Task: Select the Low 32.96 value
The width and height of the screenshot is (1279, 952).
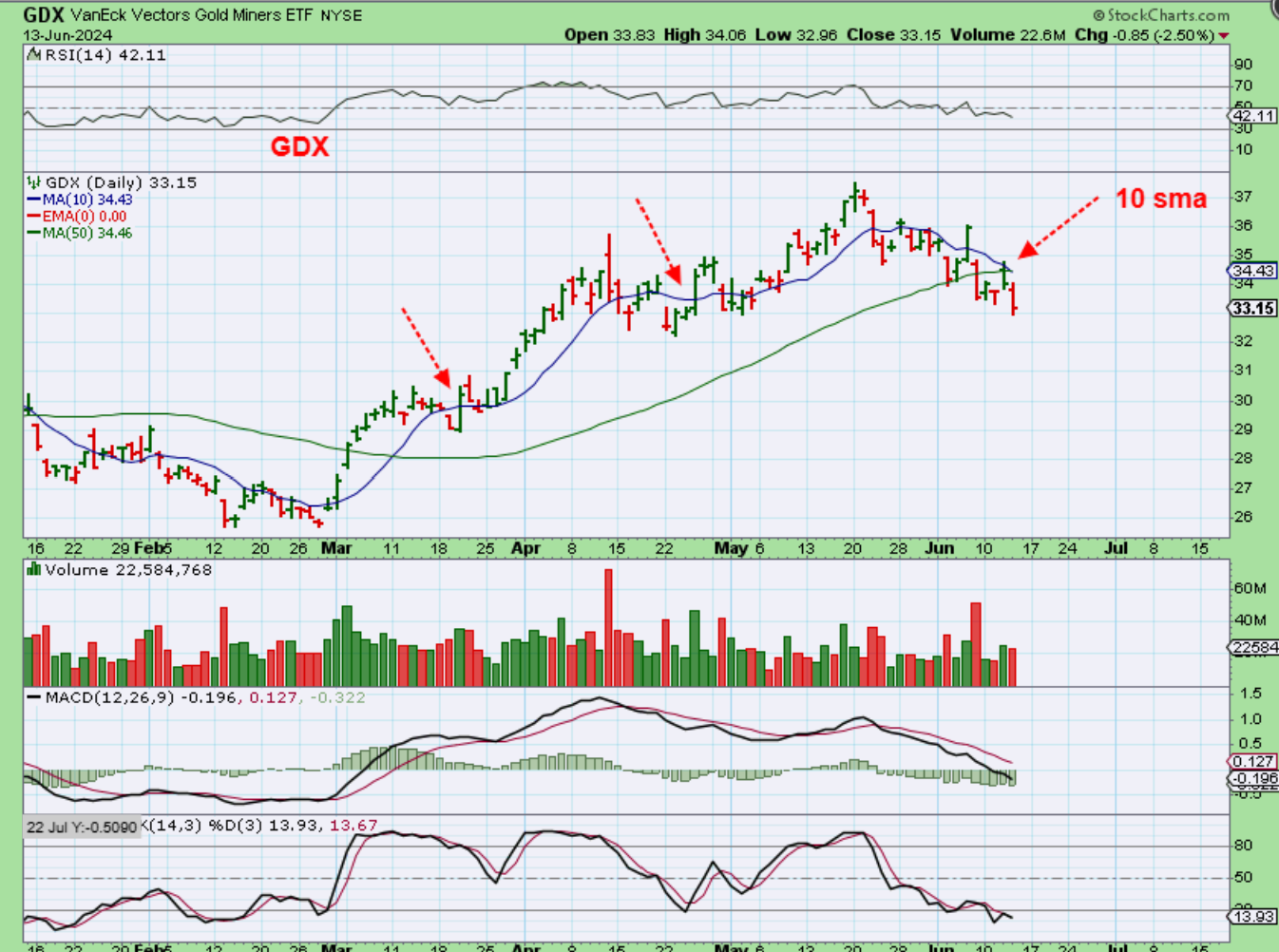Action: coord(796,35)
